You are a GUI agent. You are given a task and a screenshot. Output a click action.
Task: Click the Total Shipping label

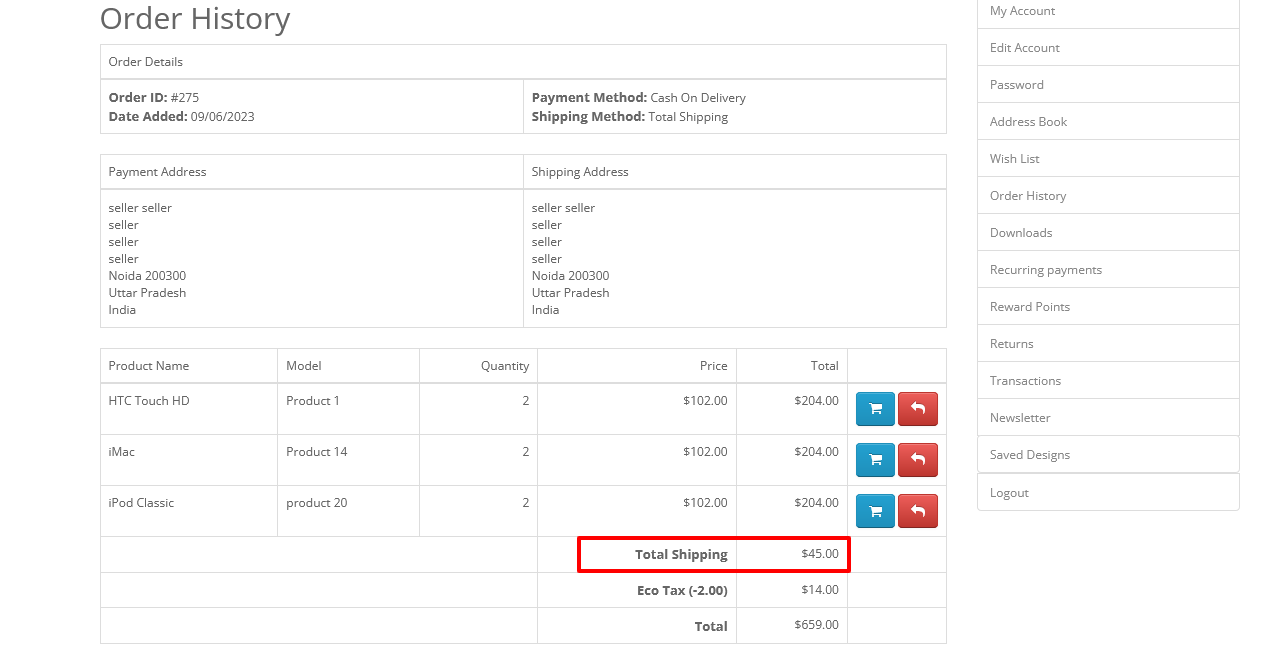[x=681, y=554]
